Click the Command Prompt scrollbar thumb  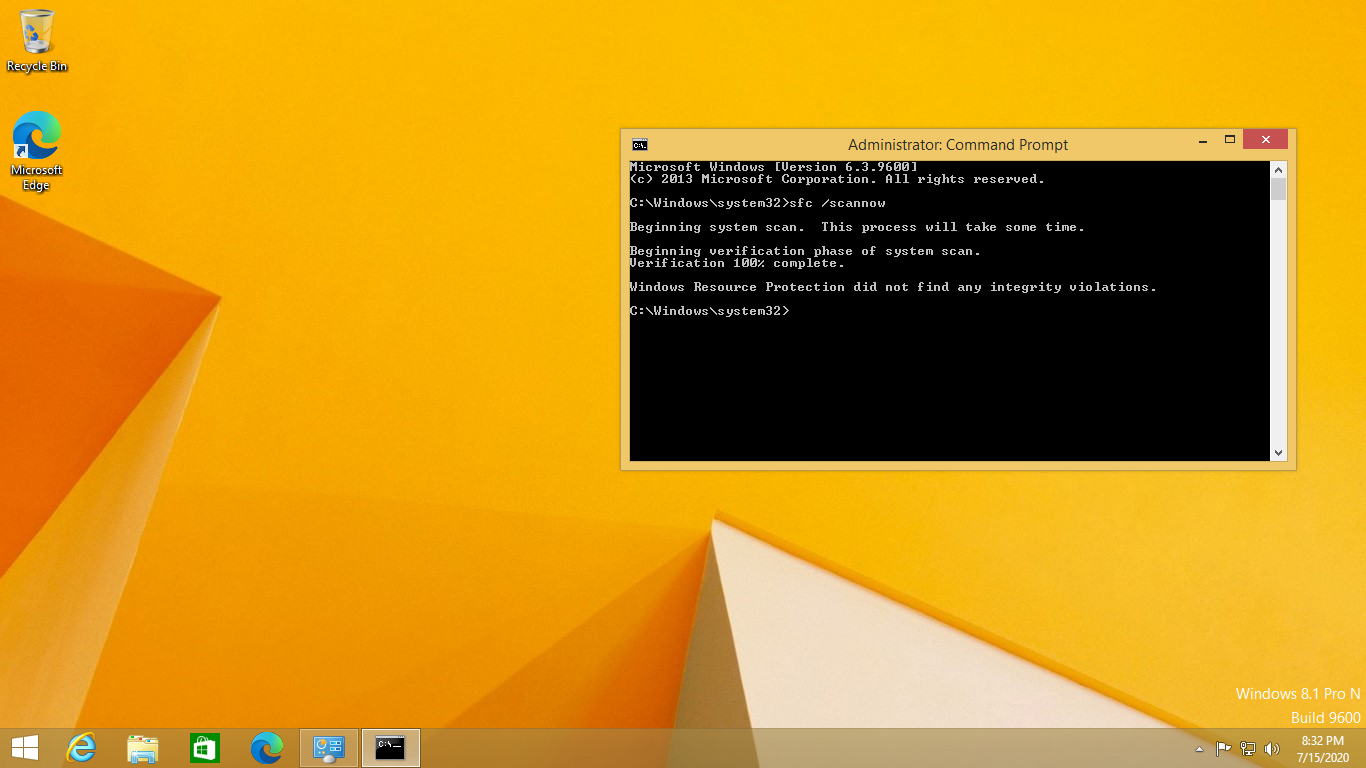[1278, 190]
